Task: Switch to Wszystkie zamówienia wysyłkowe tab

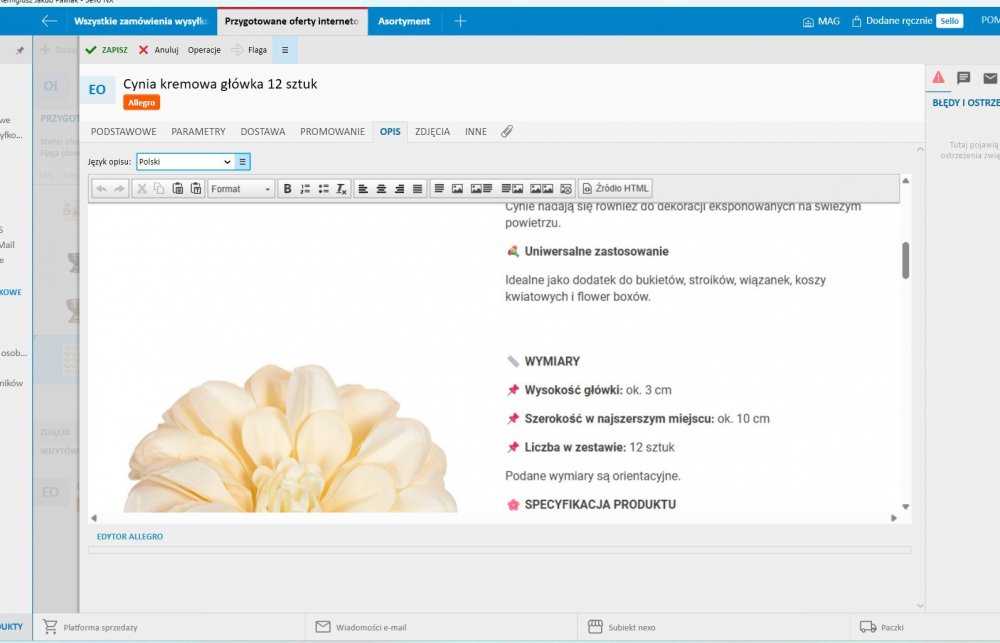Action: pos(141,21)
